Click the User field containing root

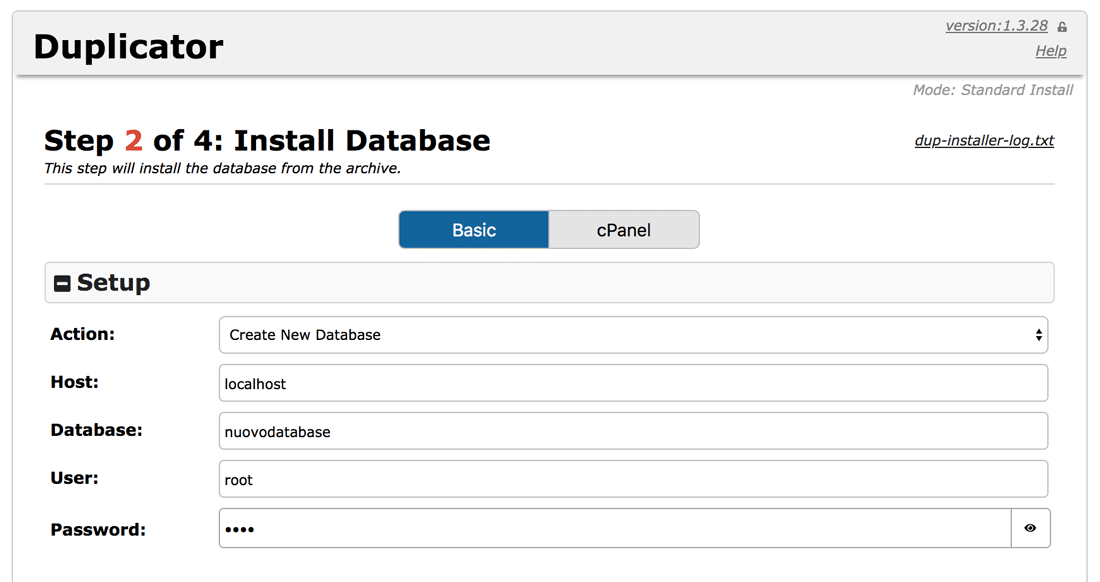(x=633, y=479)
